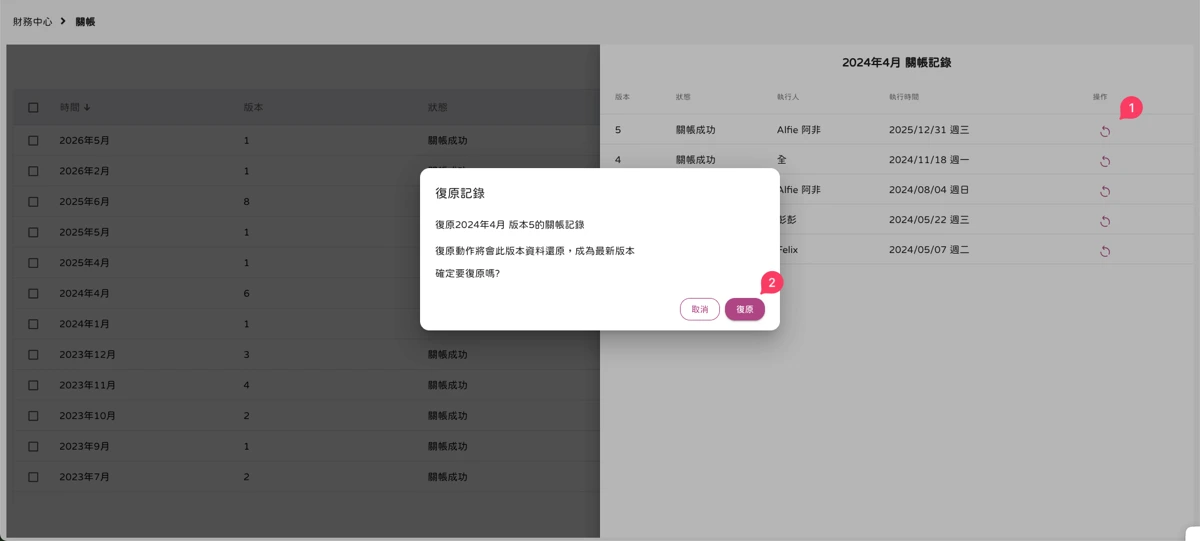Click the 執行人 column header

[788, 97]
